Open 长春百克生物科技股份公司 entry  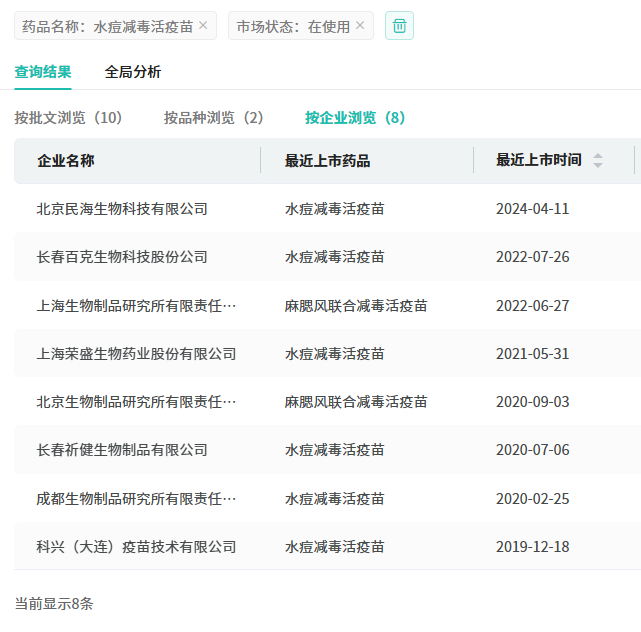point(122,257)
